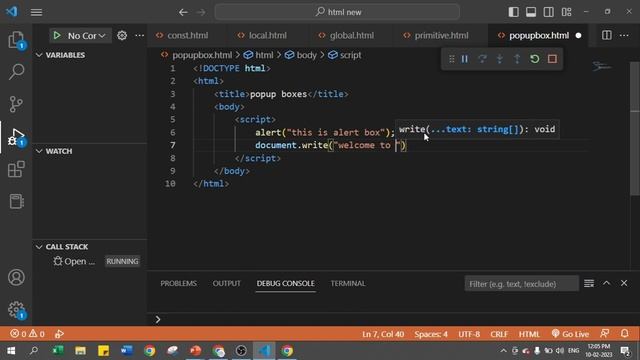
Task: Click Go Live in the status bar
Action: pos(570,334)
